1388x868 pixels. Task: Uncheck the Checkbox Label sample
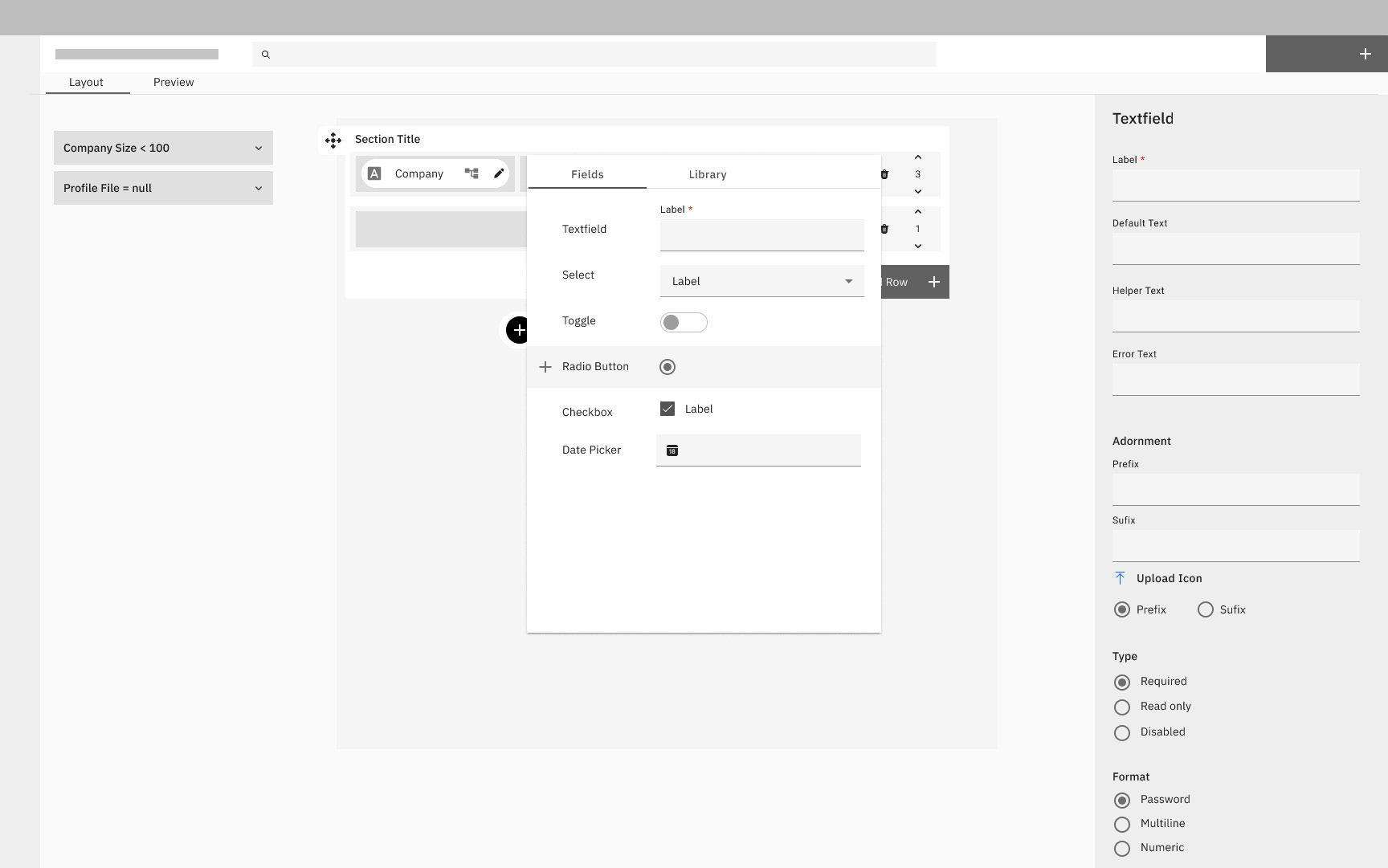point(667,409)
